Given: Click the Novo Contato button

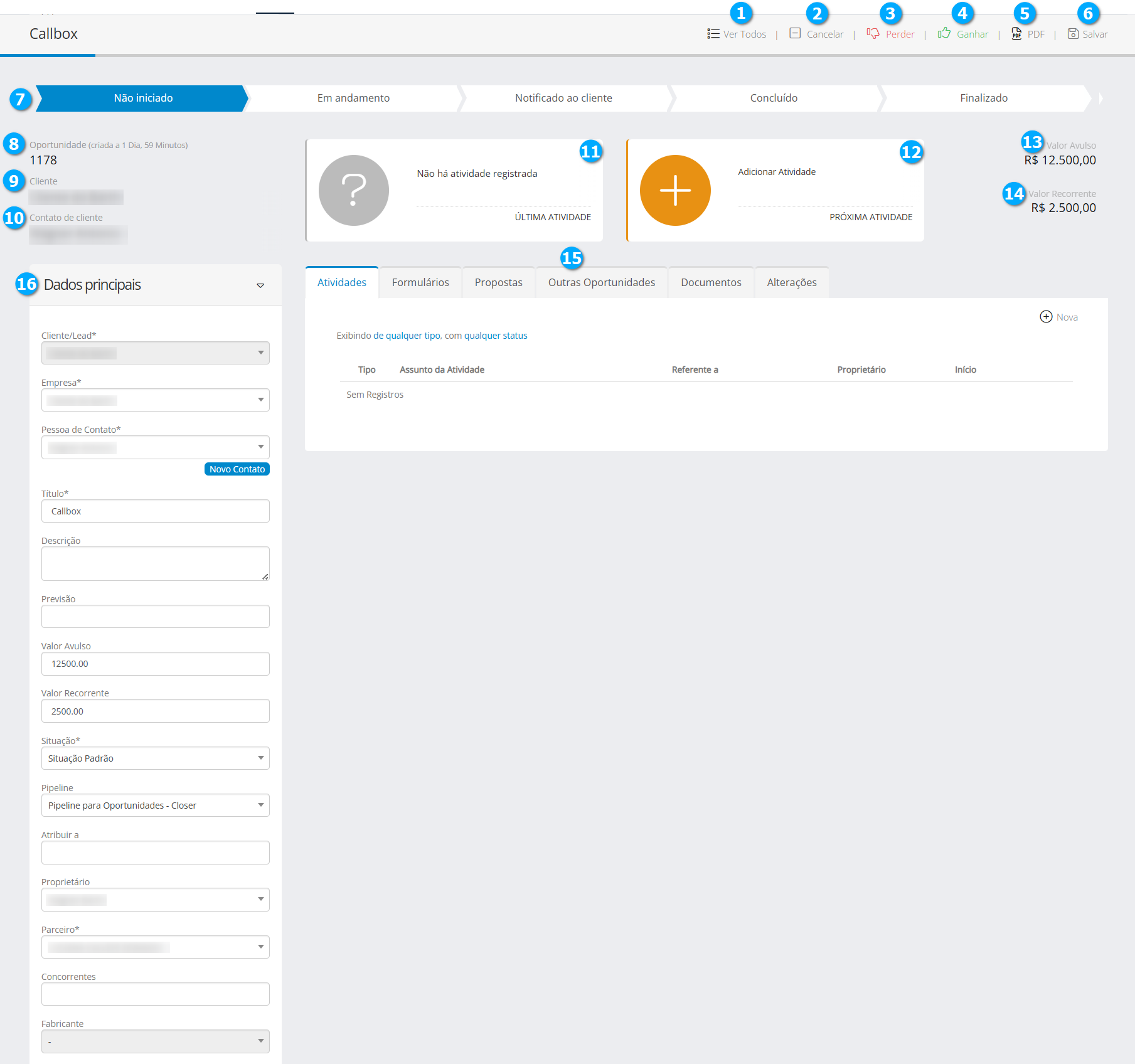Looking at the screenshot, I should coord(237,469).
